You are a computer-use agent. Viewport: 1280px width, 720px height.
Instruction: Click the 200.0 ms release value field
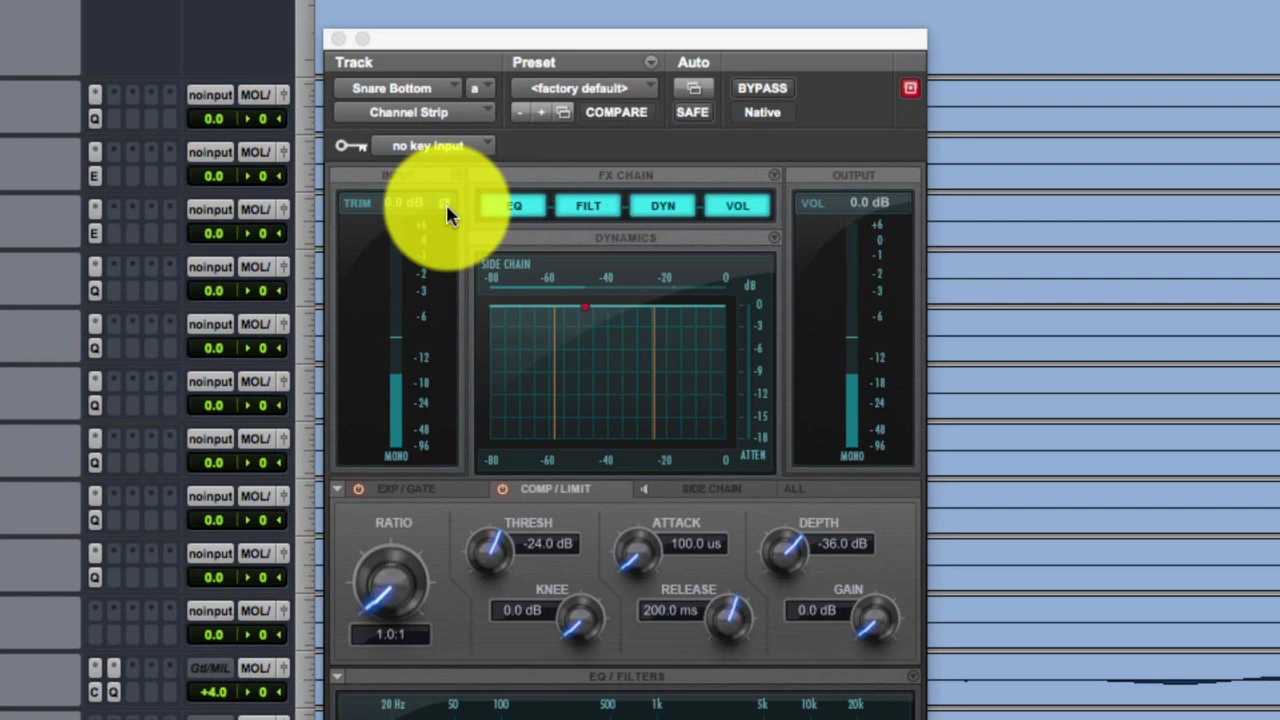click(670, 611)
